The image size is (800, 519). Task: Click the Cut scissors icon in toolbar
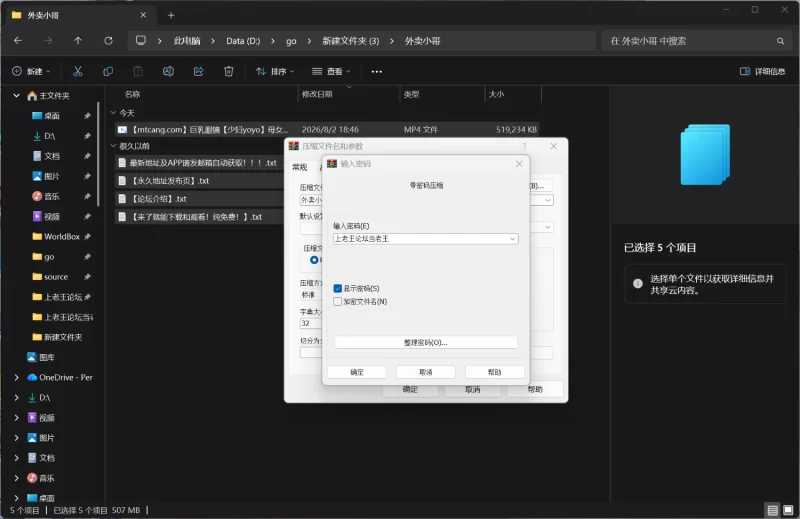78,71
